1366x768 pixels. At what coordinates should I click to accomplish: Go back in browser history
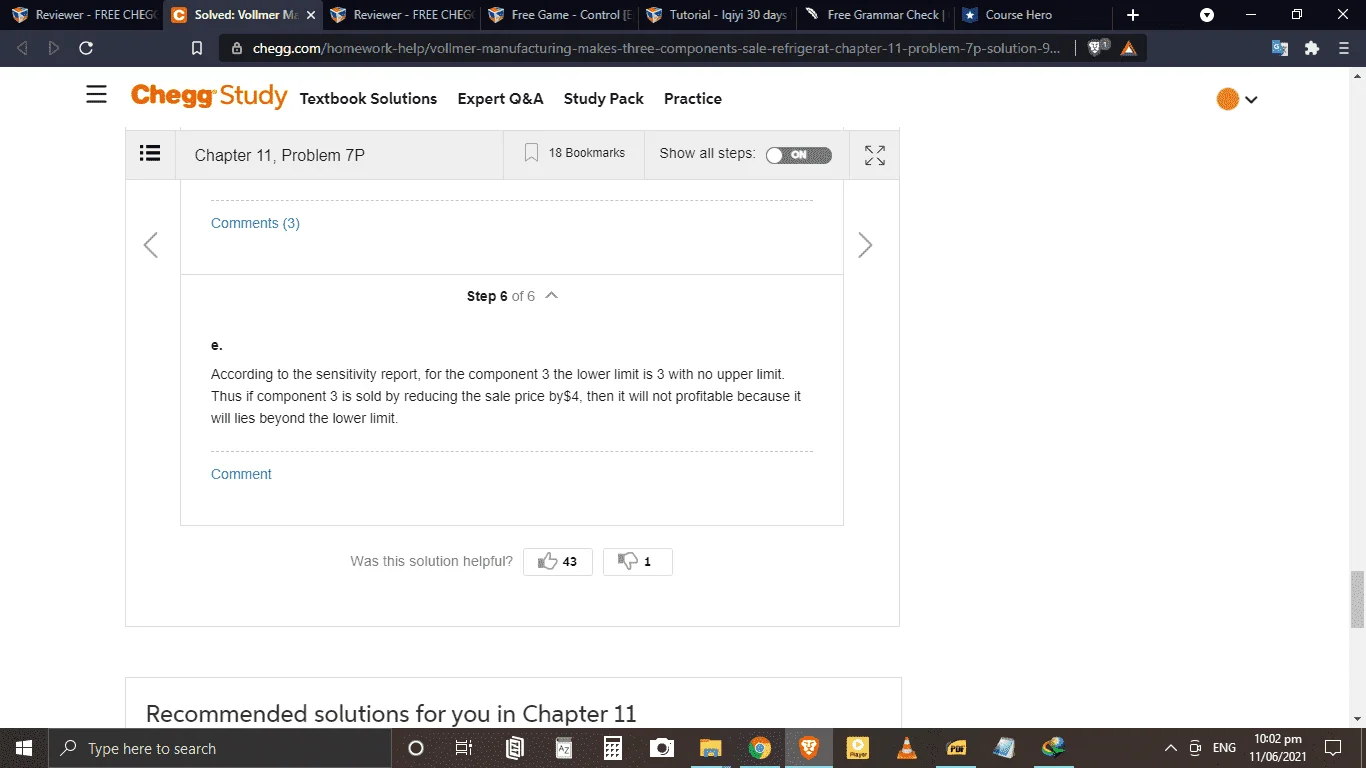23,48
